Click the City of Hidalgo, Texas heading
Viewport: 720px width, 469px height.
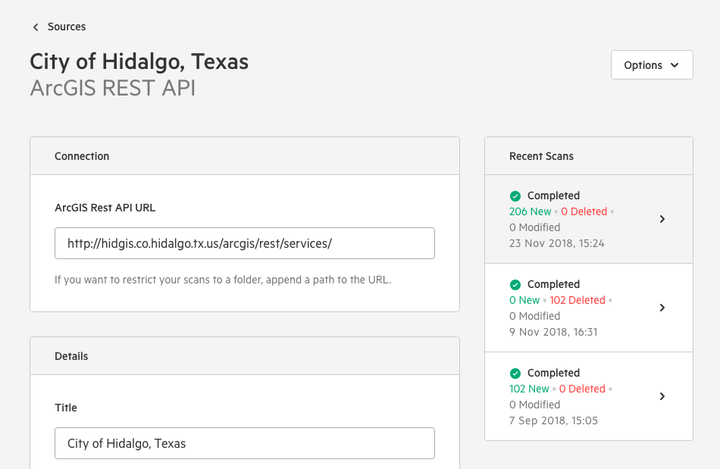(x=139, y=62)
